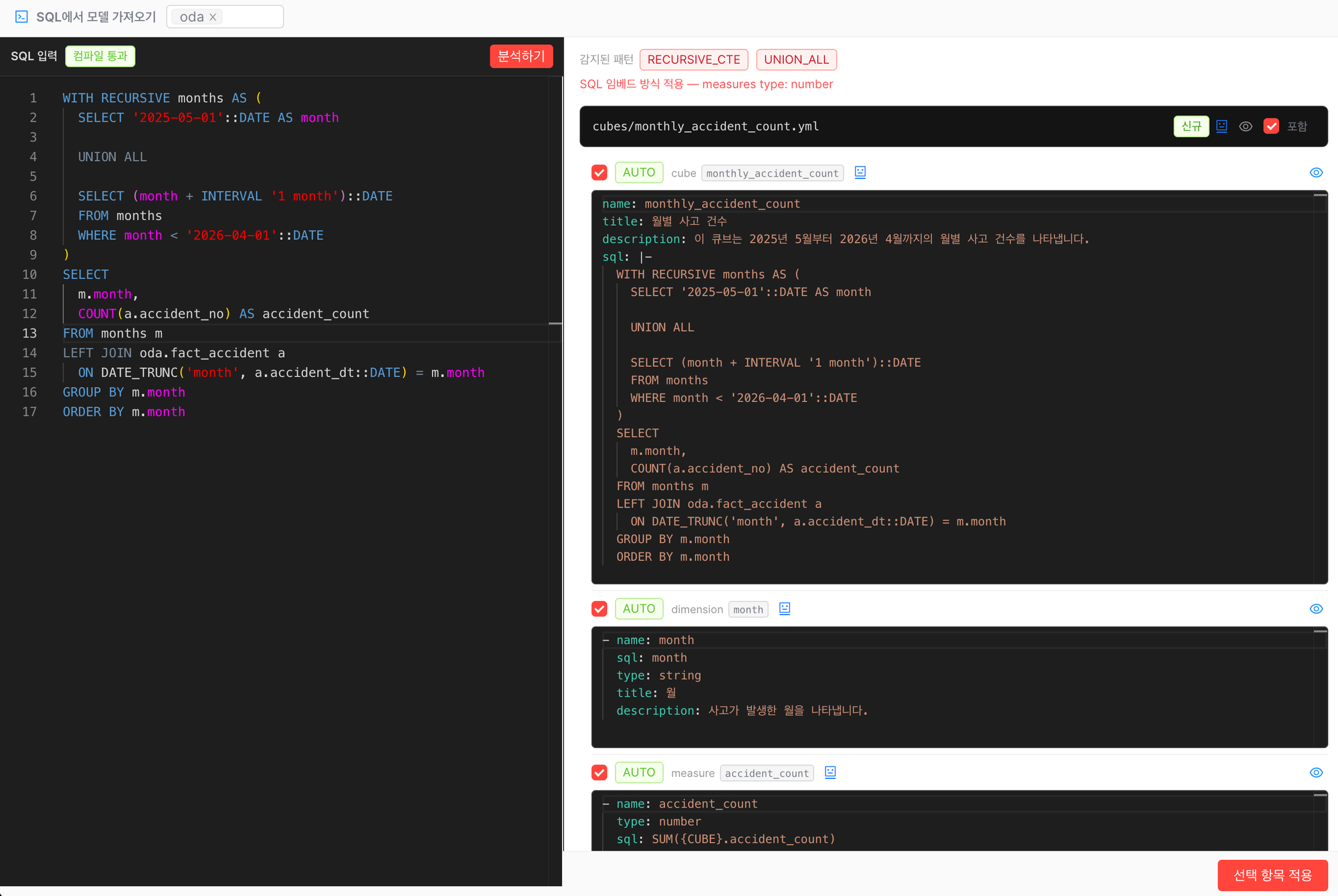Click the smiley icon next to cube monthly_accident_count
Viewport: 1338px width, 896px height.
(x=860, y=173)
